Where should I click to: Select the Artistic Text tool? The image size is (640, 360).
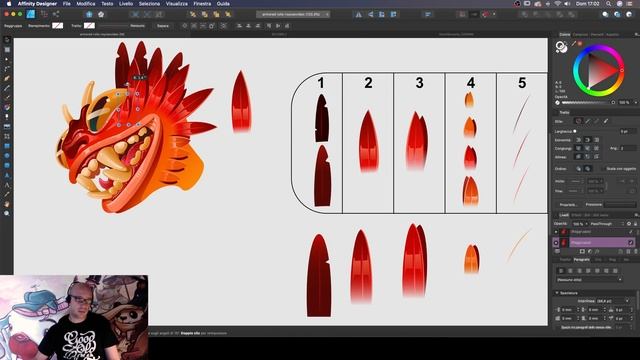pos(7,185)
